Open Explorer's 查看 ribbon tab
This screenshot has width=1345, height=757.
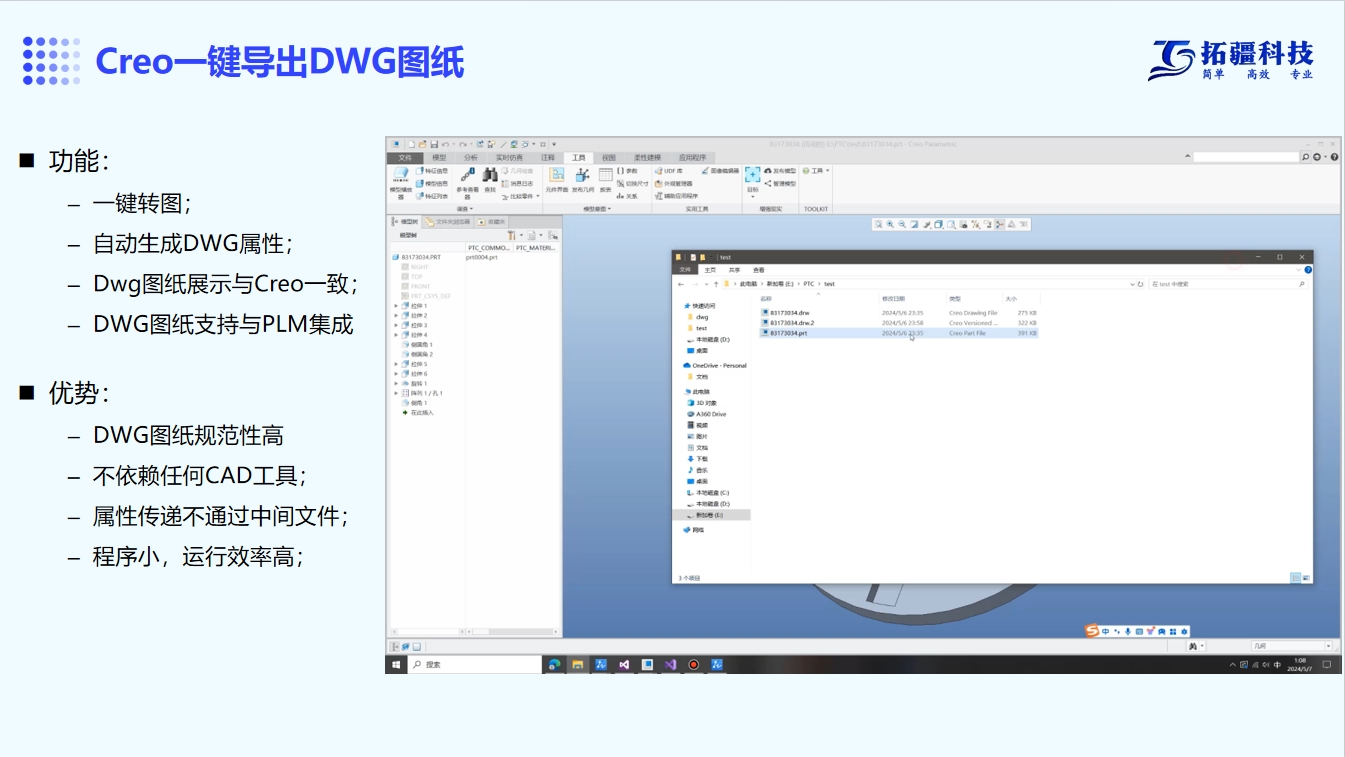point(759,270)
